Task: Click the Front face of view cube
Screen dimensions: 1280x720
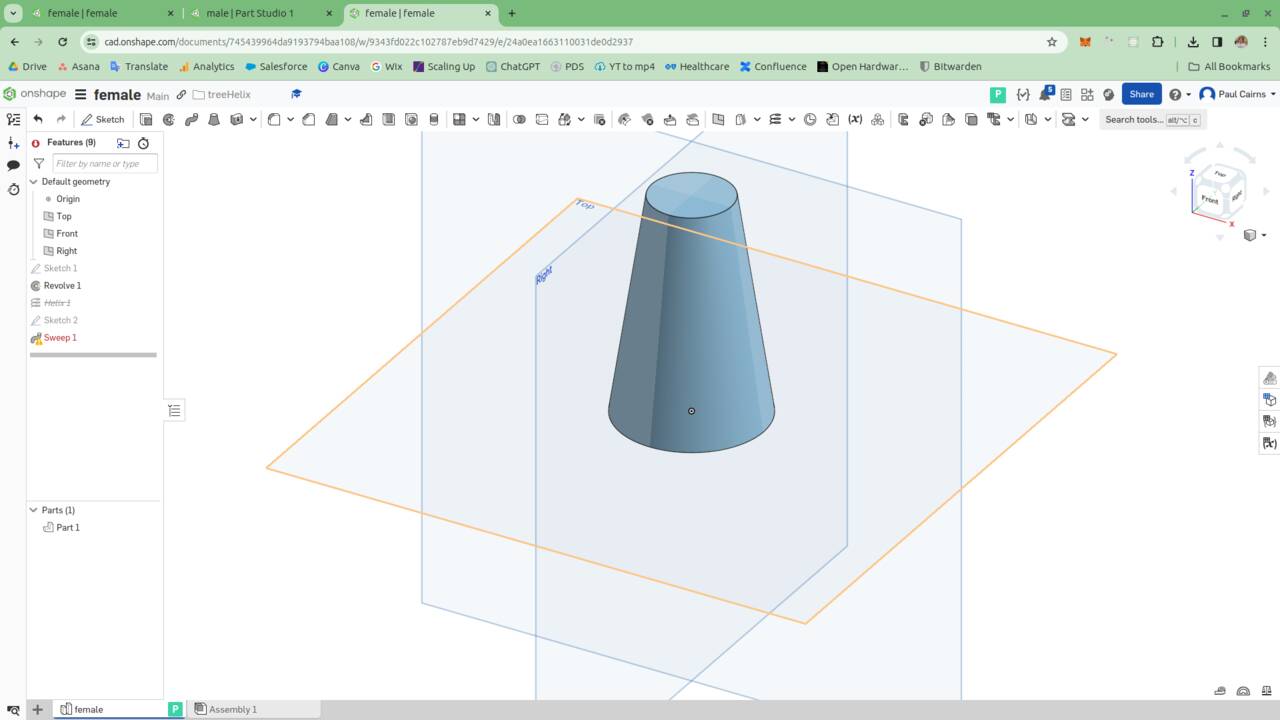Action: [x=1209, y=199]
